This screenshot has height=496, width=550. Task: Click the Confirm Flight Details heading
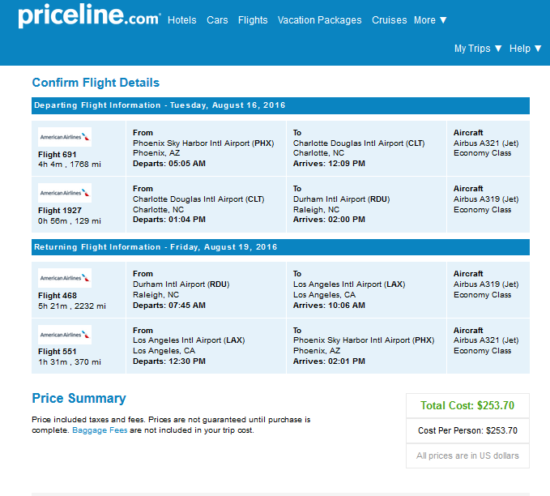coord(95,83)
